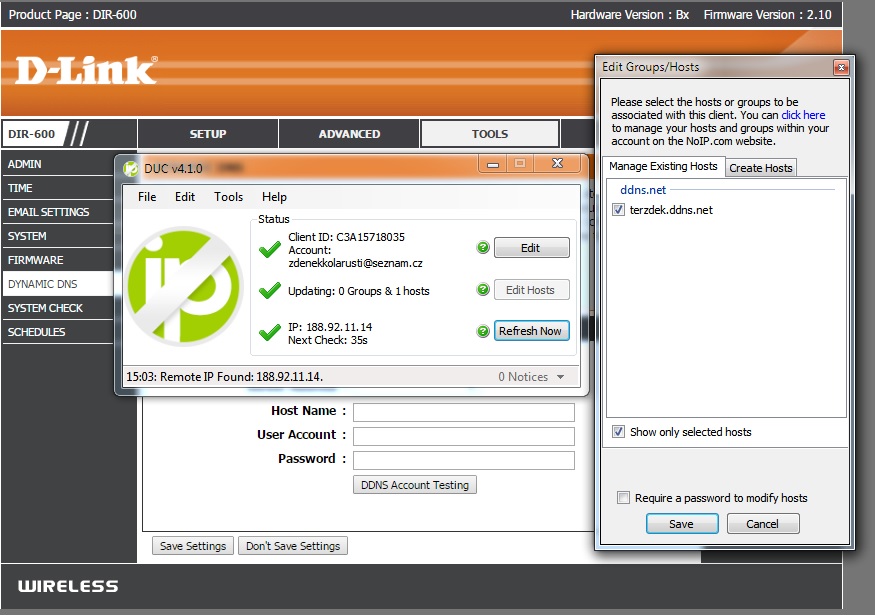Open EMAIL SETTINGS in router sidebar
This screenshot has width=875, height=615.
click(58, 212)
